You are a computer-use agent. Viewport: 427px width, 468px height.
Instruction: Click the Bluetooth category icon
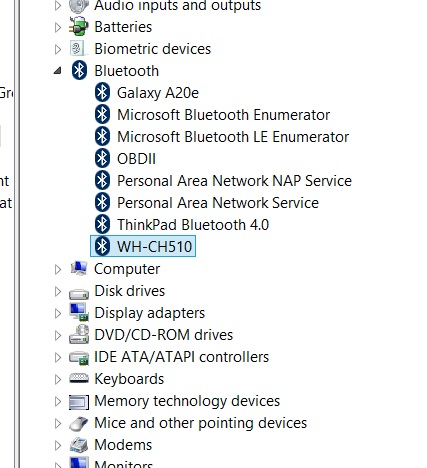(x=79, y=71)
